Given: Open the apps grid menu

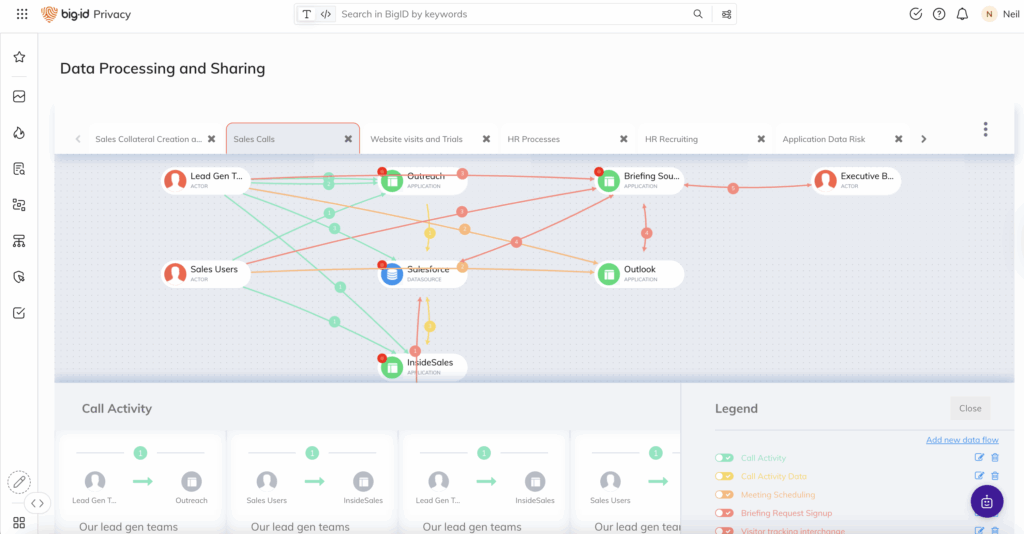Looking at the screenshot, I should click(22, 14).
